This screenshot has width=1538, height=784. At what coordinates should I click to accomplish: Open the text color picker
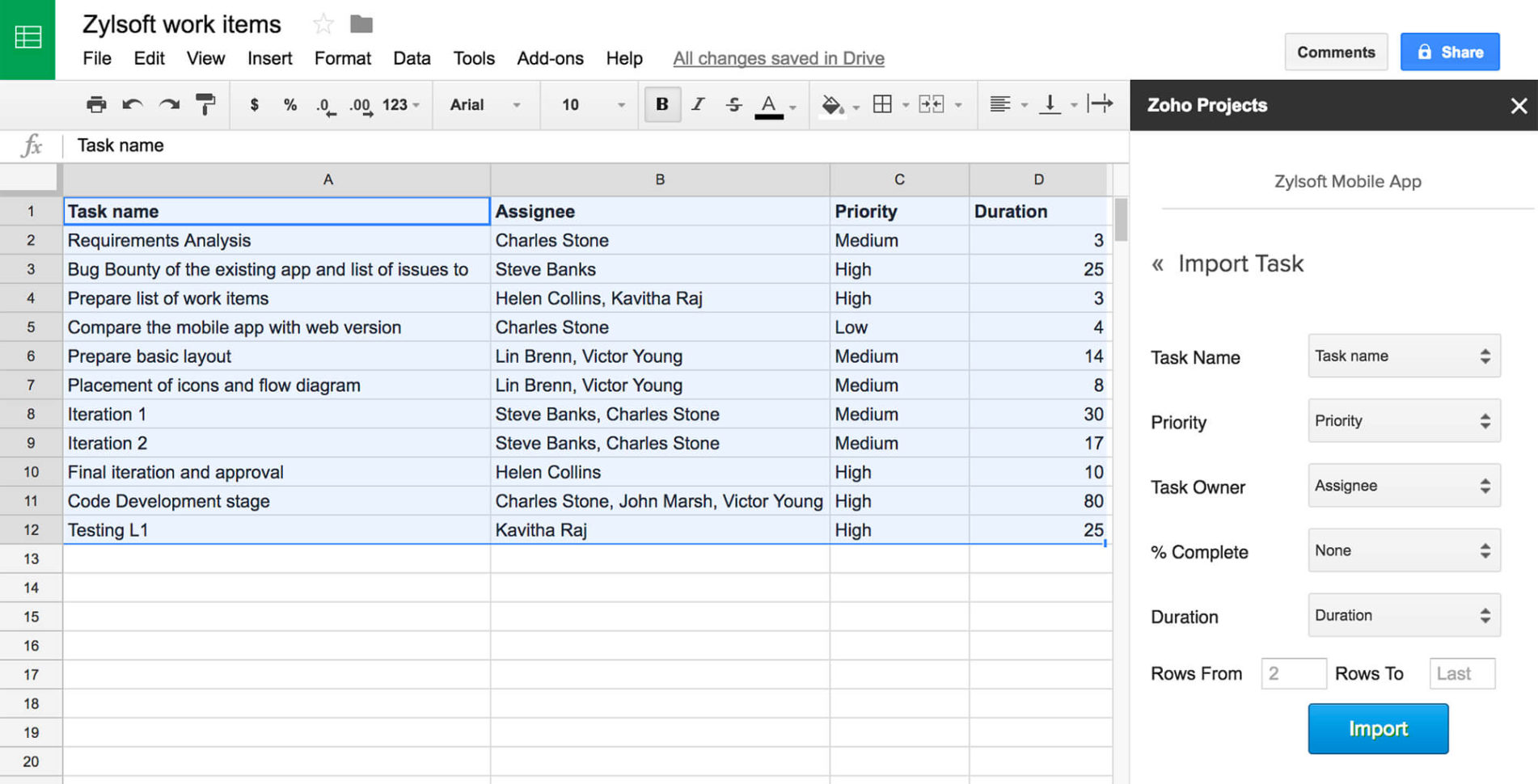[x=769, y=104]
